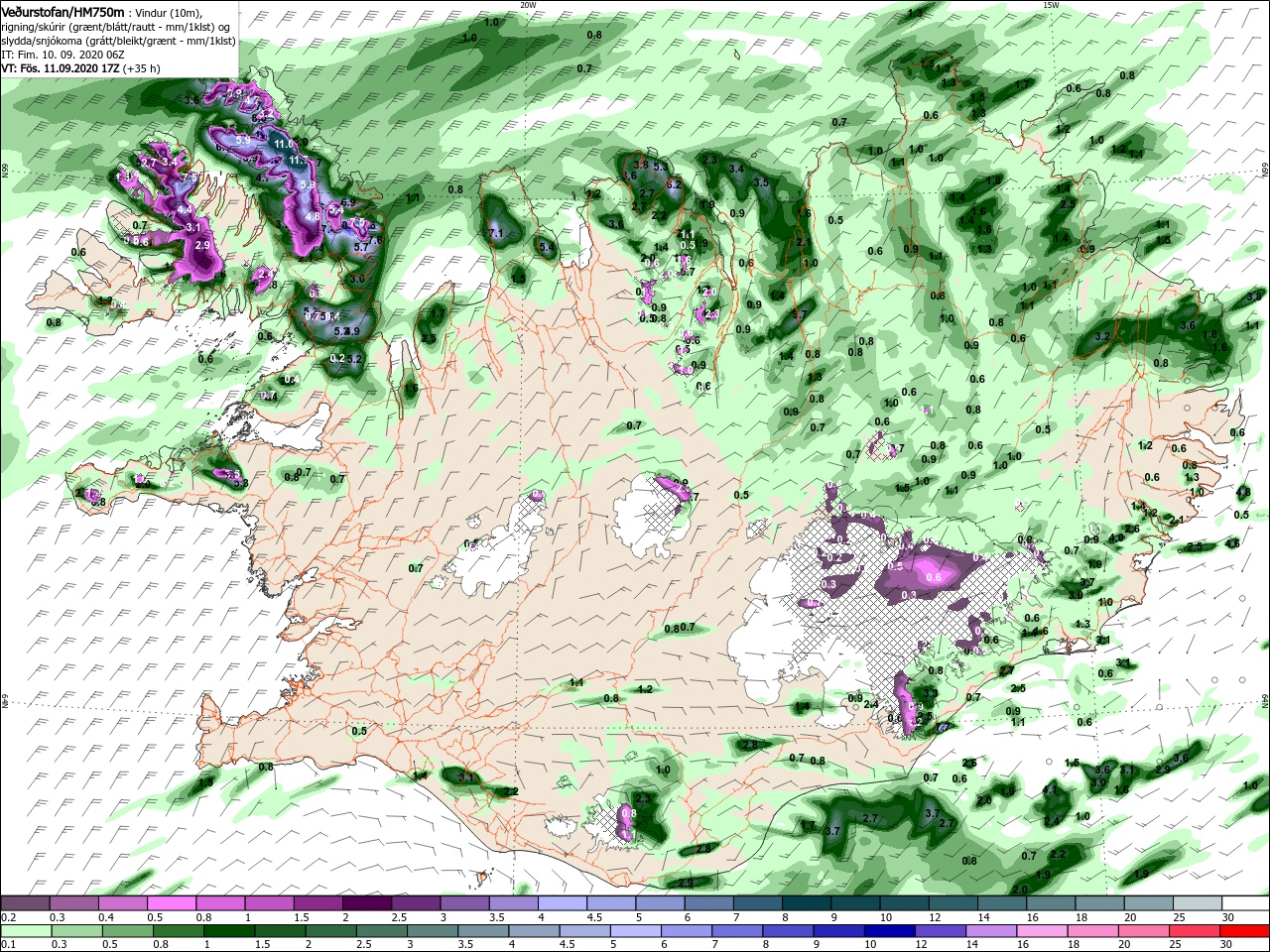Image resolution: width=1270 pixels, height=952 pixels.
Task: Select the 20 pink-red rain legend swatch
Action: [x=1144, y=931]
